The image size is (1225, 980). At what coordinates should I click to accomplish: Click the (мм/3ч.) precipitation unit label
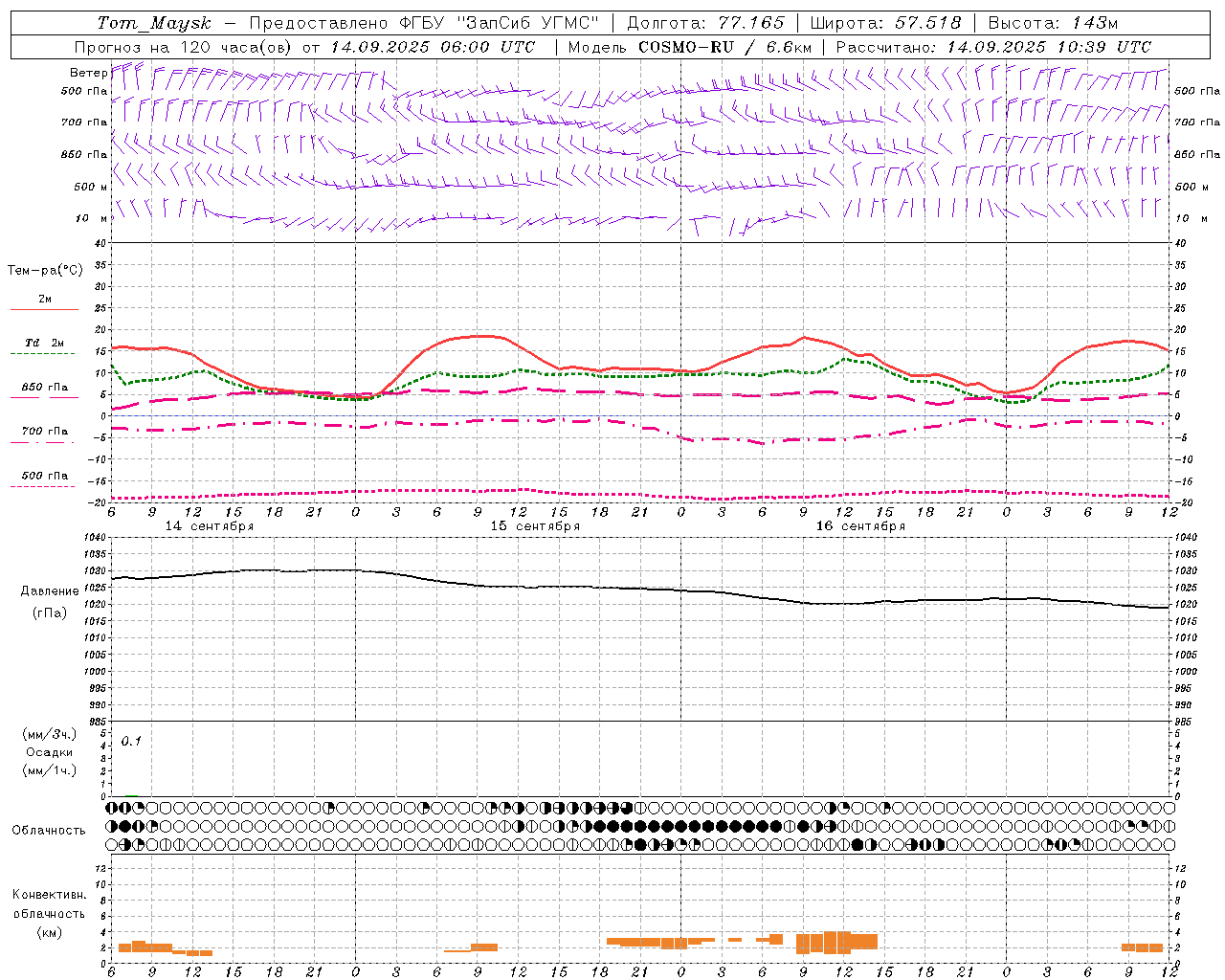[x=50, y=734]
